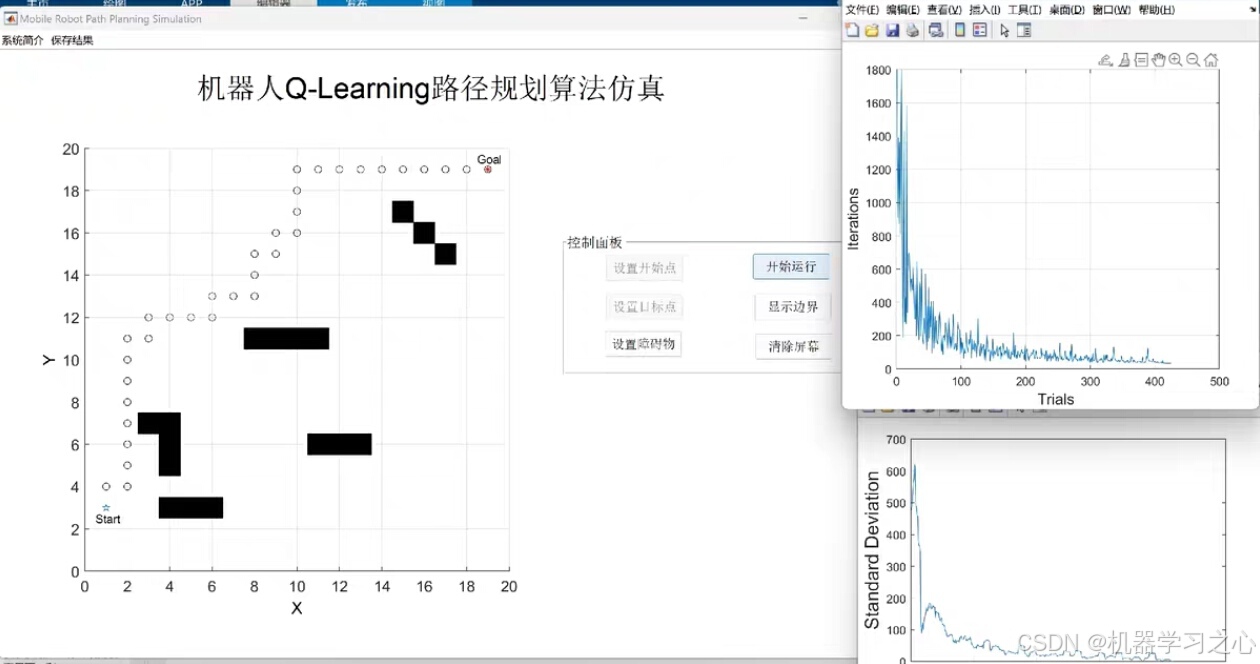This screenshot has width=1260, height=664.
Task: Click the 显示边界 button
Action: point(793,307)
